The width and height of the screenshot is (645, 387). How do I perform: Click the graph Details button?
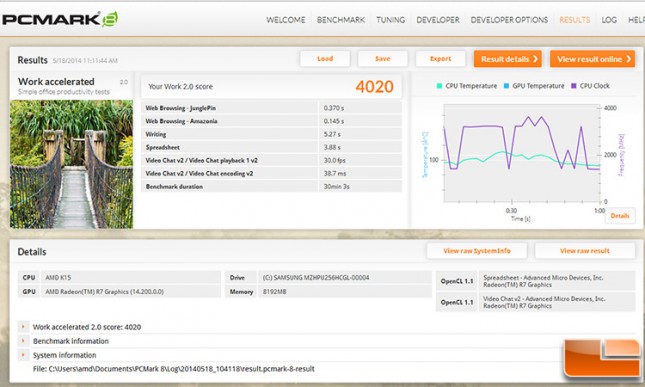click(620, 216)
